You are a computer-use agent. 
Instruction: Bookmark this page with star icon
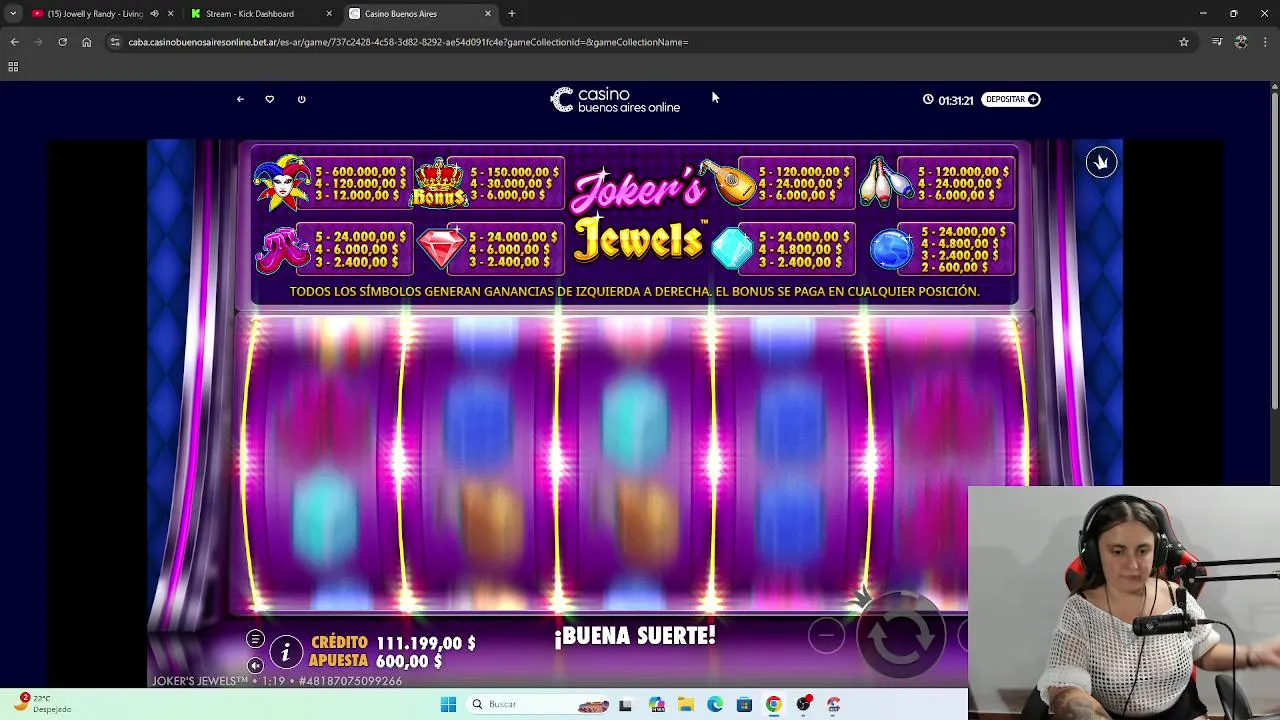click(1184, 42)
